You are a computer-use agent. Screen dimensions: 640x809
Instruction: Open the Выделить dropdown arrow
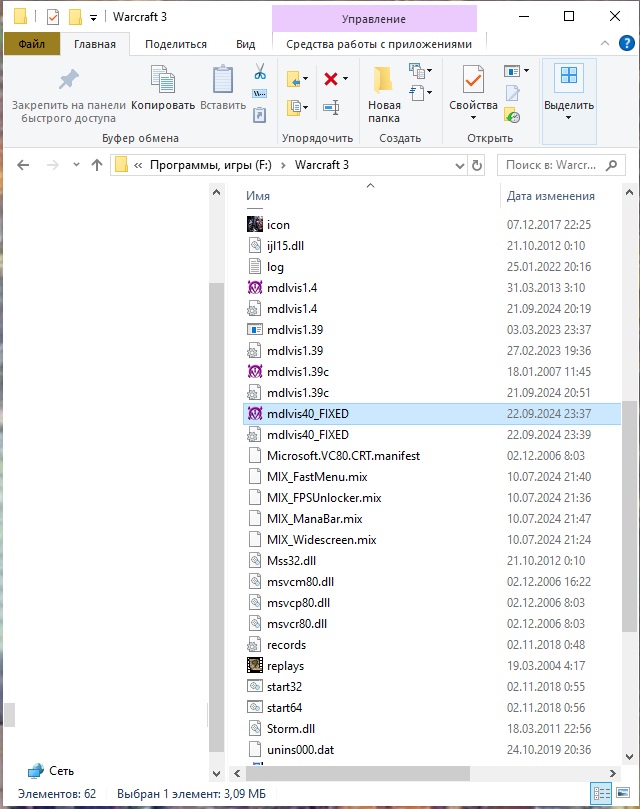(x=569, y=118)
